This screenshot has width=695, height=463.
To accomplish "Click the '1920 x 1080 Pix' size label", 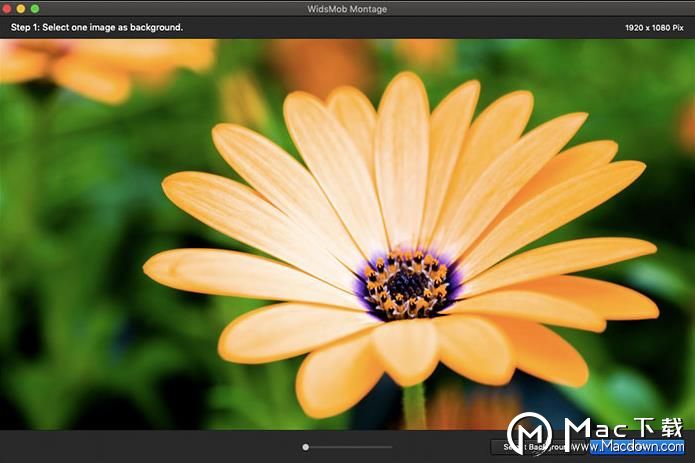I will [x=654, y=27].
